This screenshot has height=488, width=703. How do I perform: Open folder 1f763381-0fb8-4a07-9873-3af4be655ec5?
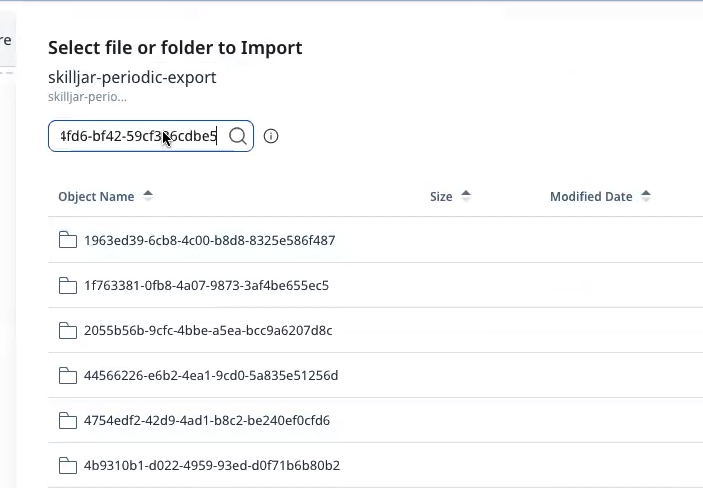click(206, 285)
